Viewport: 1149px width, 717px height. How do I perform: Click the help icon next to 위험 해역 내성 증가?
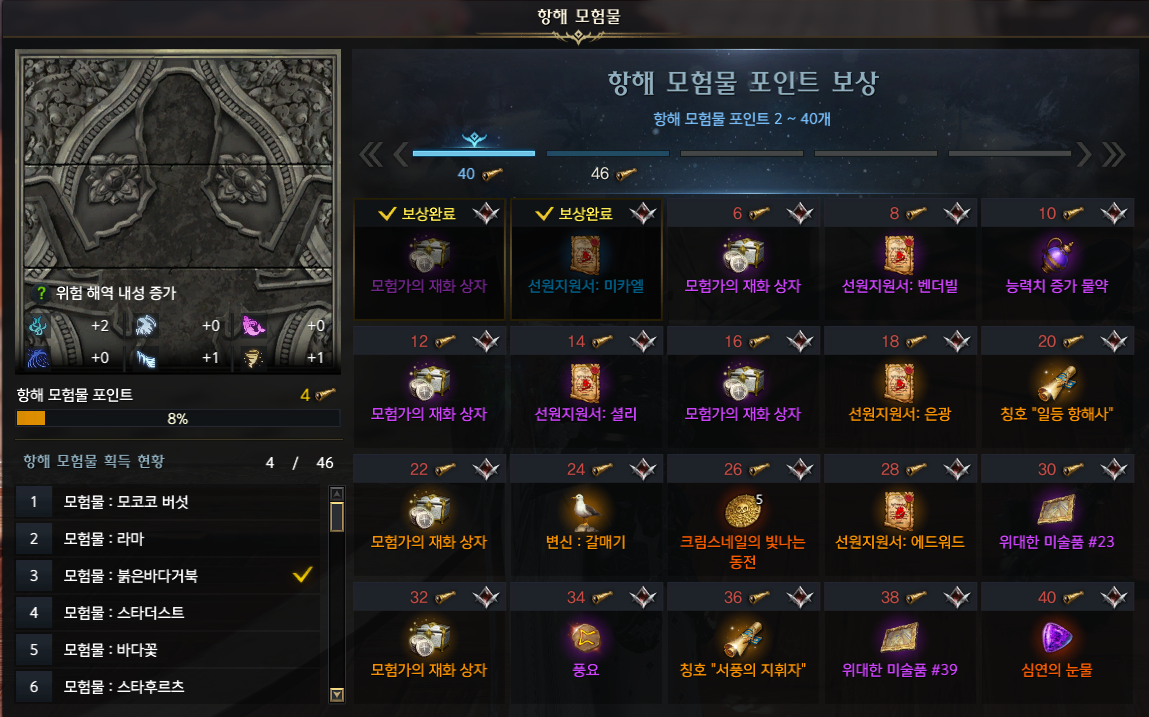[x=41, y=293]
